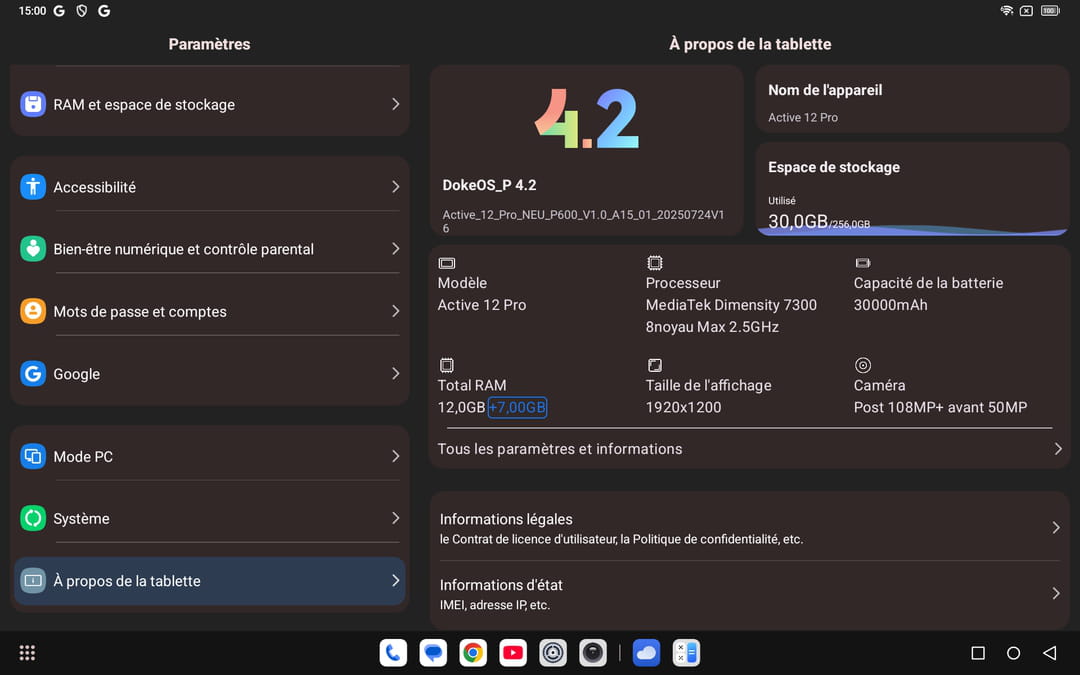Open Accessibilité settings

coord(210,187)
